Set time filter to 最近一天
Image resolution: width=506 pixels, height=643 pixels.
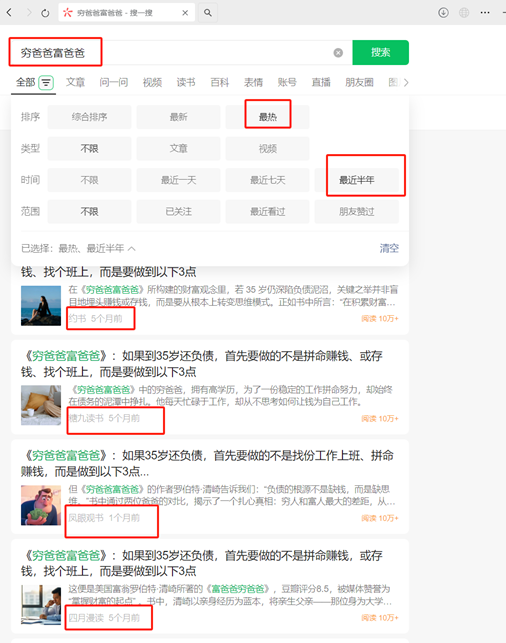178,180
